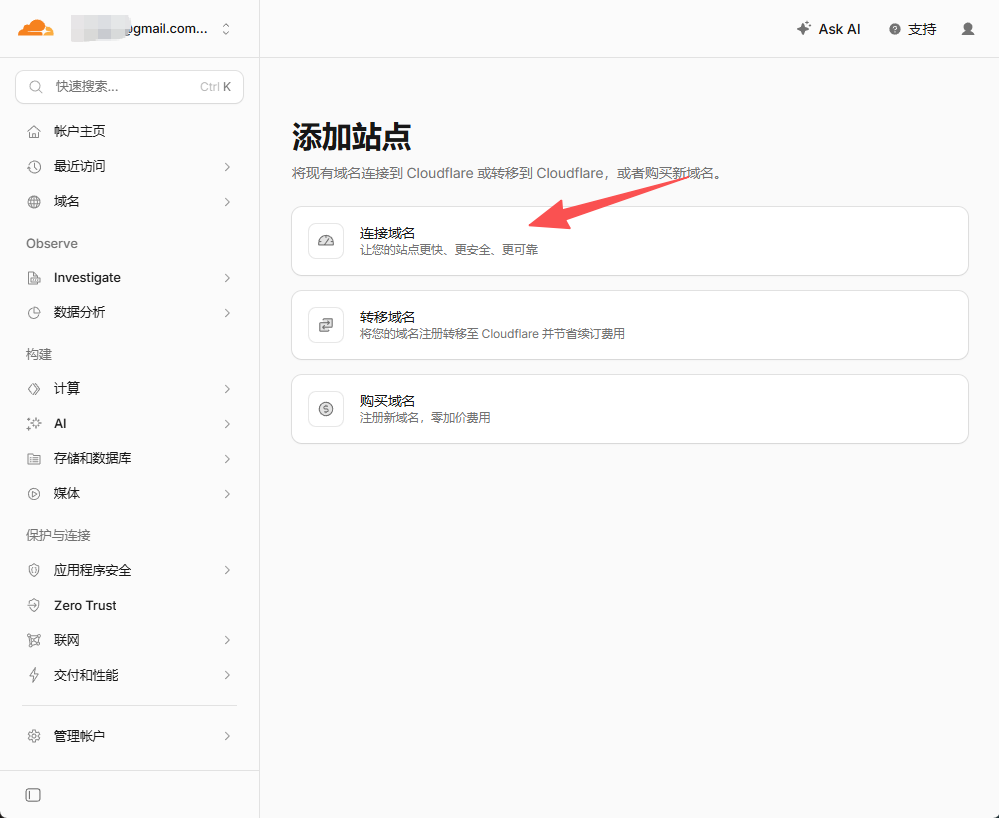Select the 连接域名 card
The height and width of the screenshot is (818, 999).
(x=629, y=241)
